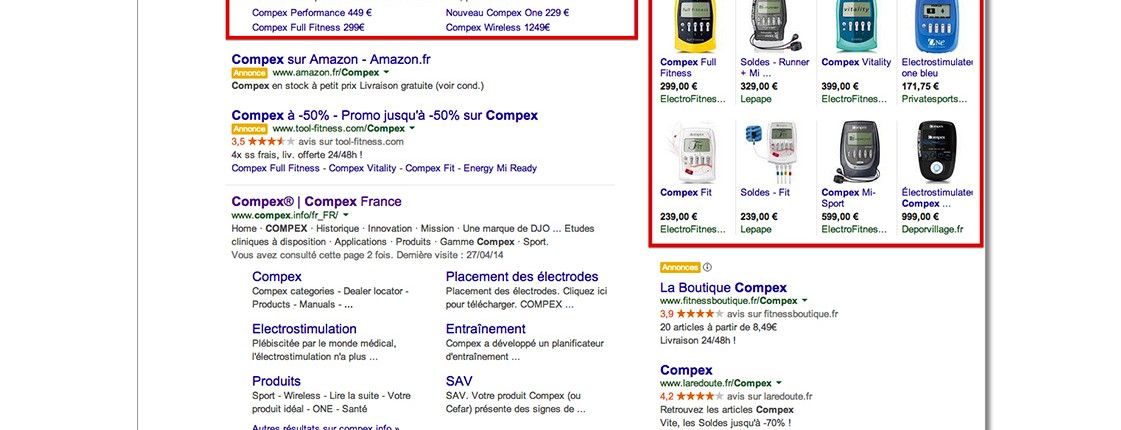Image resolution: width=1121 pixels, height=430 pixels.
Task: Click the Compex Wireless 1249€ link
Action: point(498,28)
